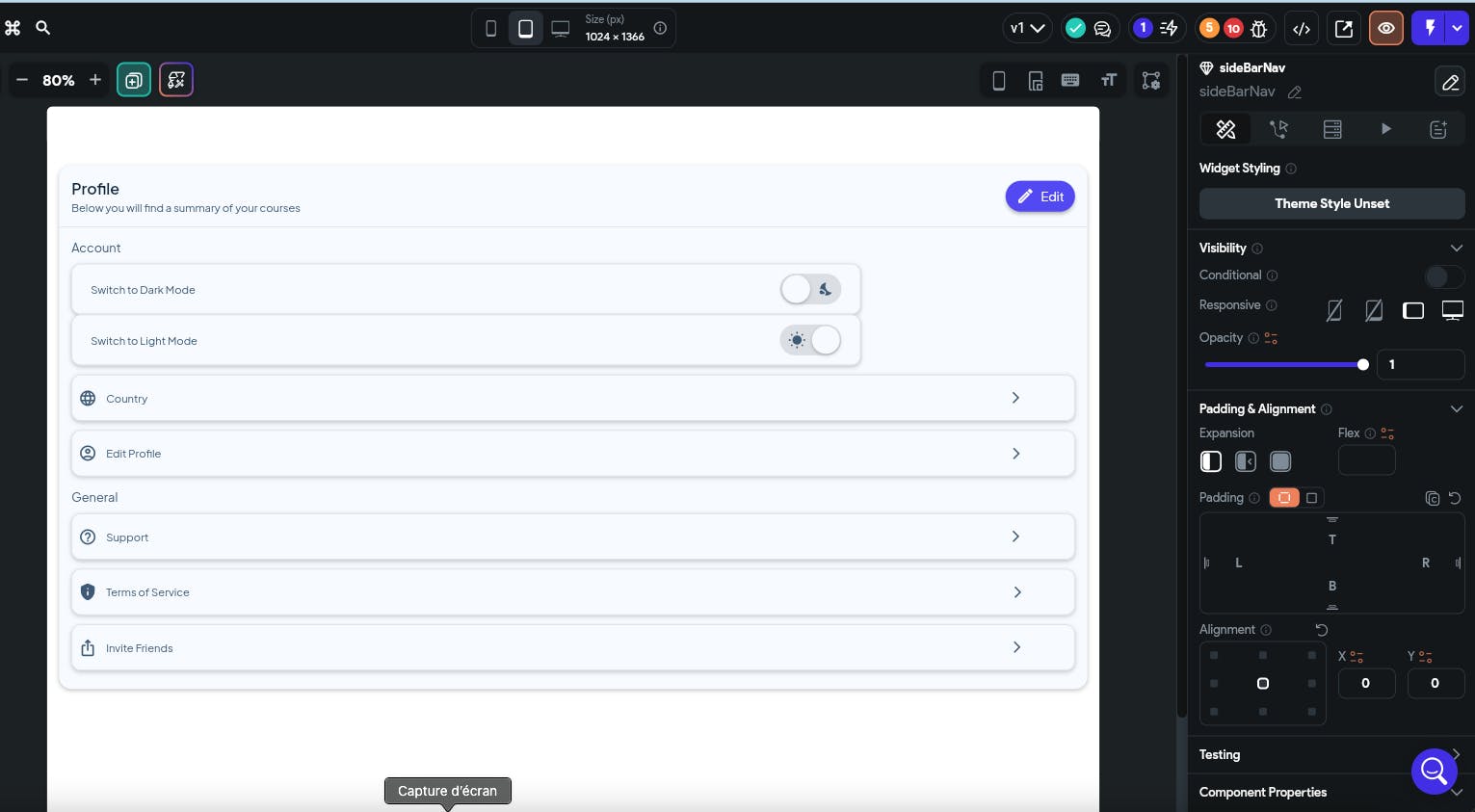1475x812 pixels.
Task: Zoom in canvas with plus button
Action: click(94, 80)
